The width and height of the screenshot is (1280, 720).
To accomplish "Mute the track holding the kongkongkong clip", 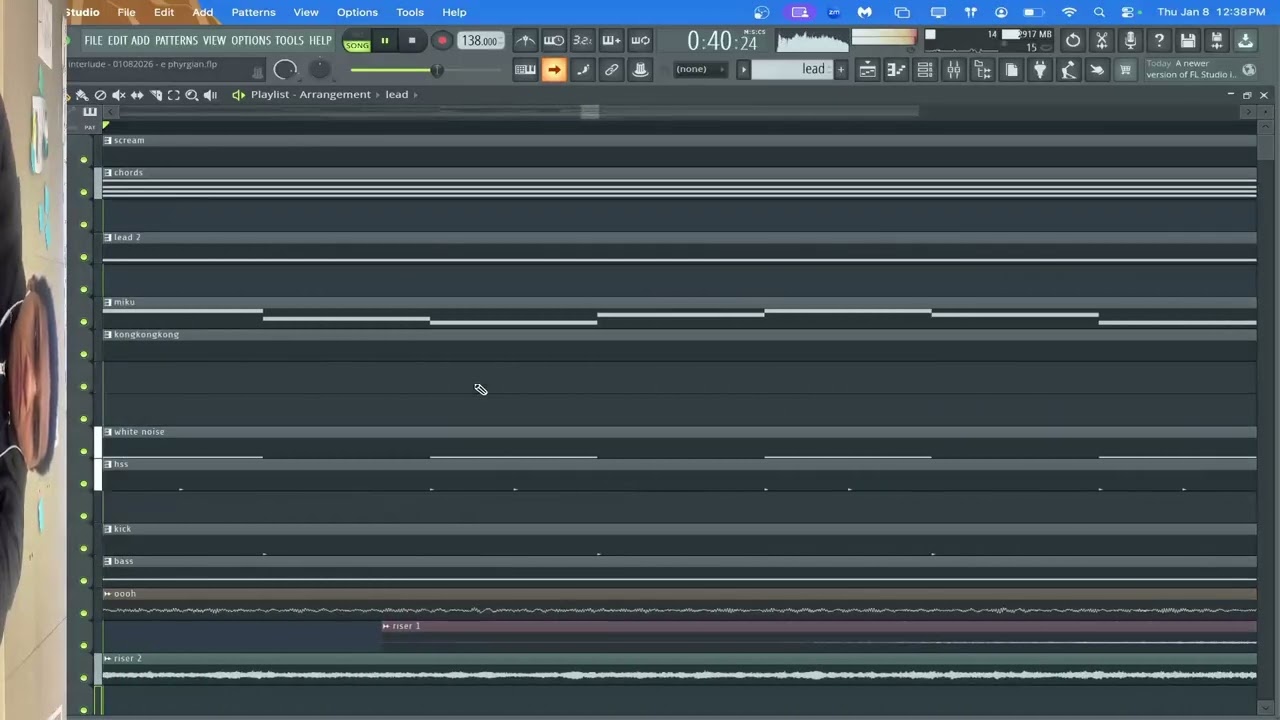I will point(84,354).
